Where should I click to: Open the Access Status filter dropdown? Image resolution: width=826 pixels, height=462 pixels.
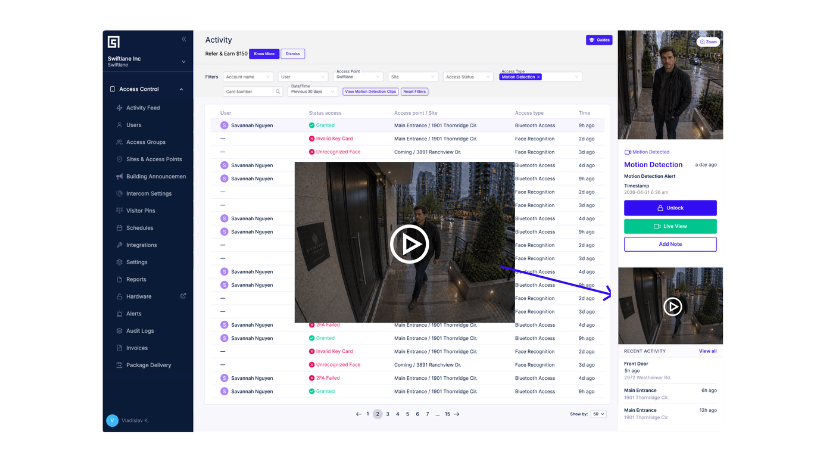tap(468, 77)
